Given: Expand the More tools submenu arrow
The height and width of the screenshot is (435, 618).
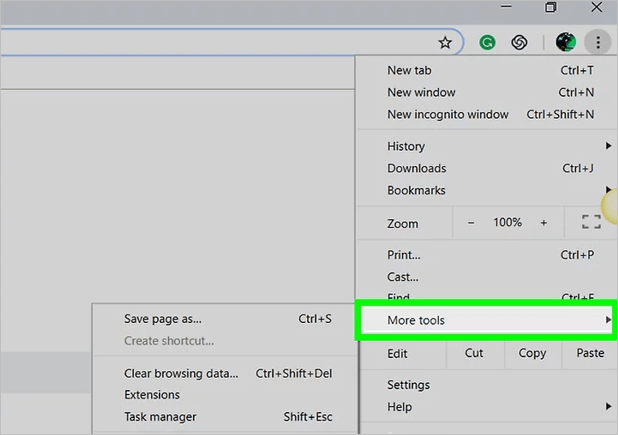Looking at the screenshot, I should 608,320.
